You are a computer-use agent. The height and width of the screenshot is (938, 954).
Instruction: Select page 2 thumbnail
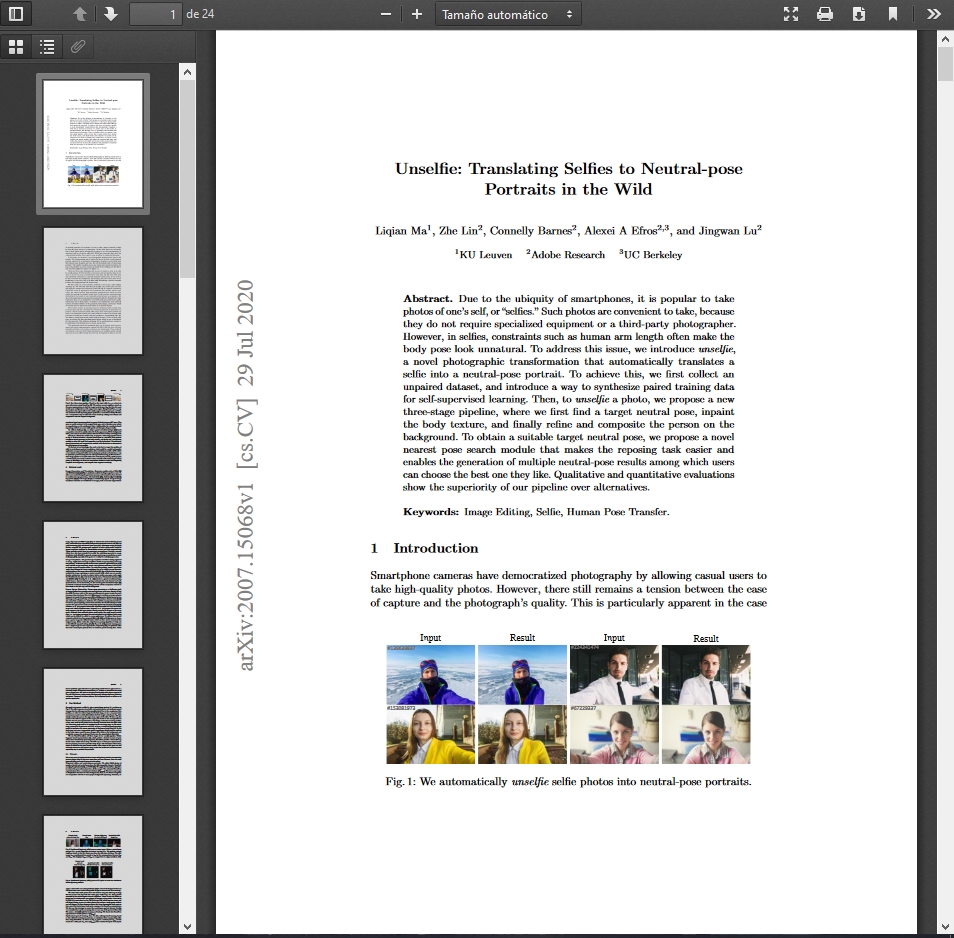(93, 291)
